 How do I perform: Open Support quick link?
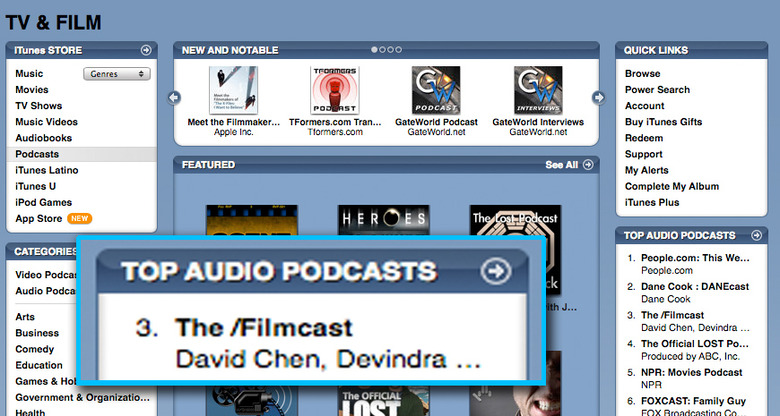(644, 154)
